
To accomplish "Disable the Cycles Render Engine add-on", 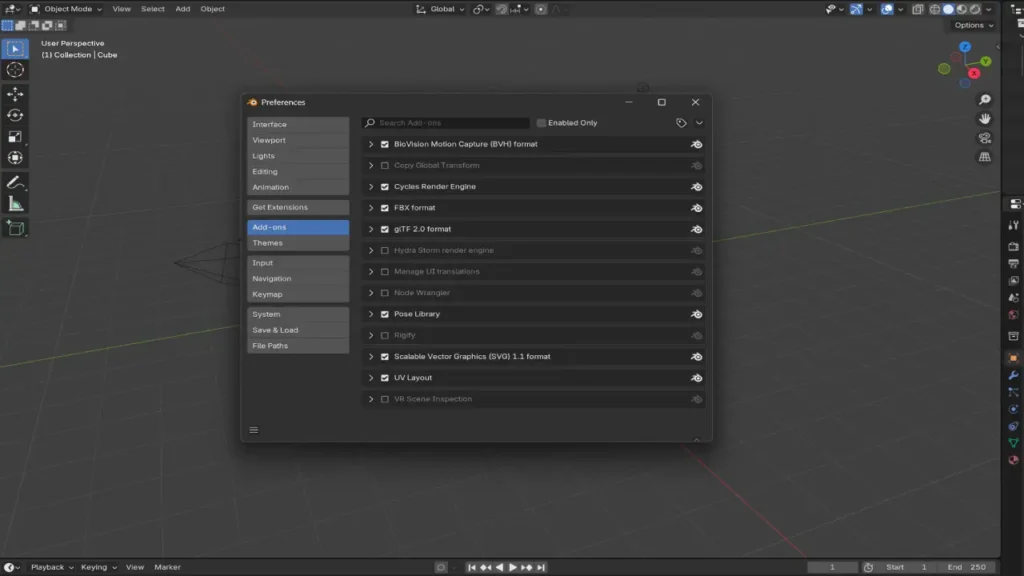I will click(x=385, y=187).
